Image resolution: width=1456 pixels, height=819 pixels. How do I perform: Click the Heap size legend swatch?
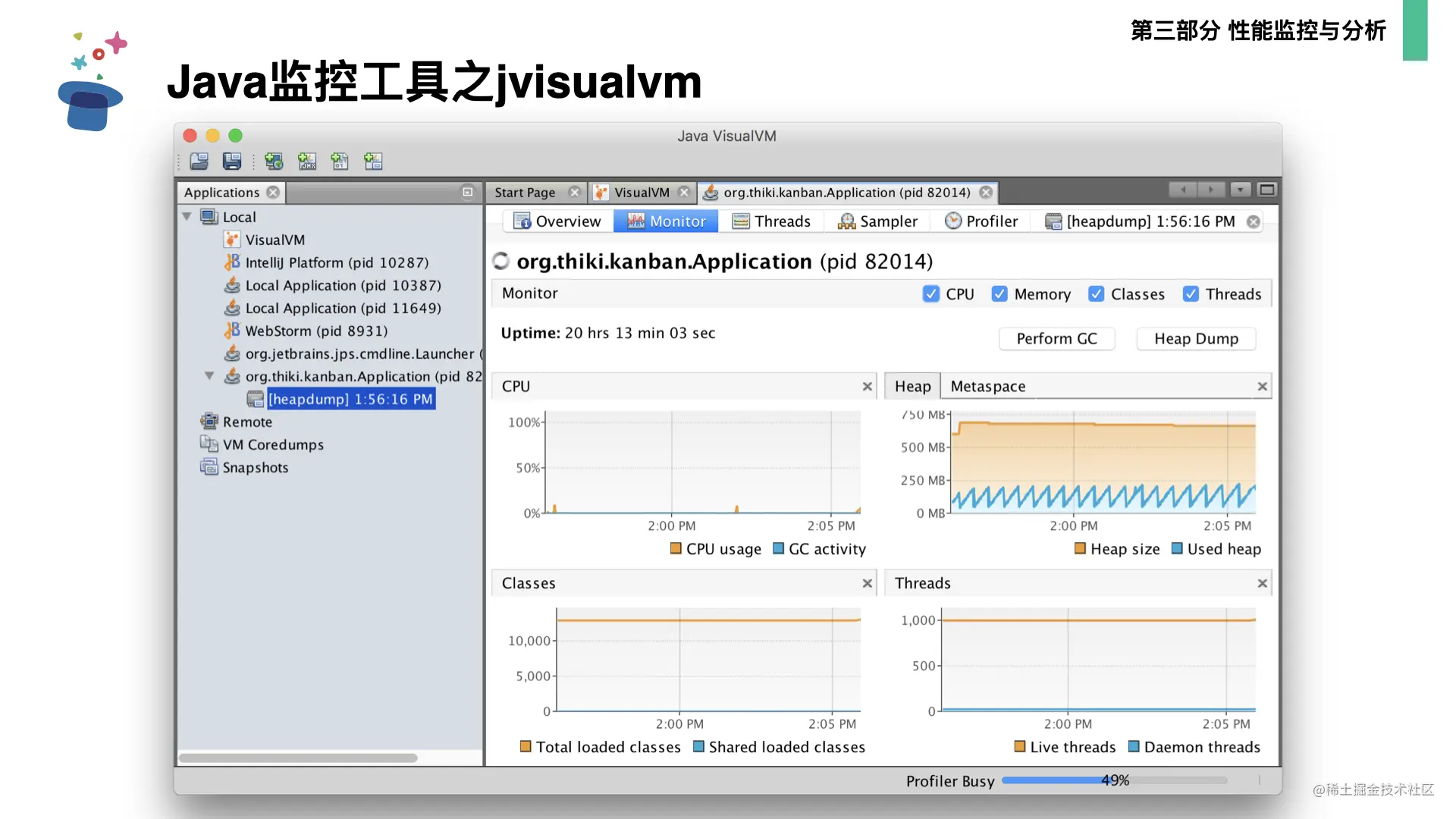click(x=1080, y=548)
